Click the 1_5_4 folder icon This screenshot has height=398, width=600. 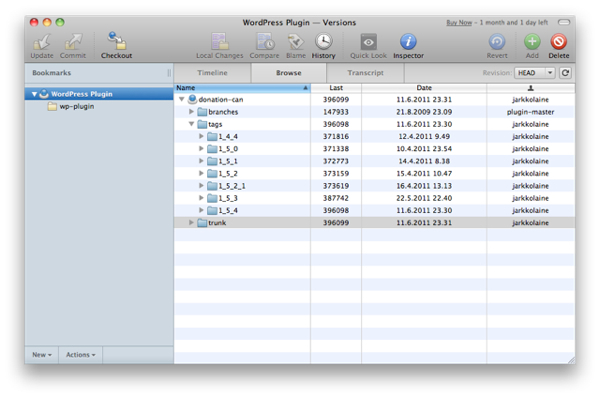coord(212,210)
